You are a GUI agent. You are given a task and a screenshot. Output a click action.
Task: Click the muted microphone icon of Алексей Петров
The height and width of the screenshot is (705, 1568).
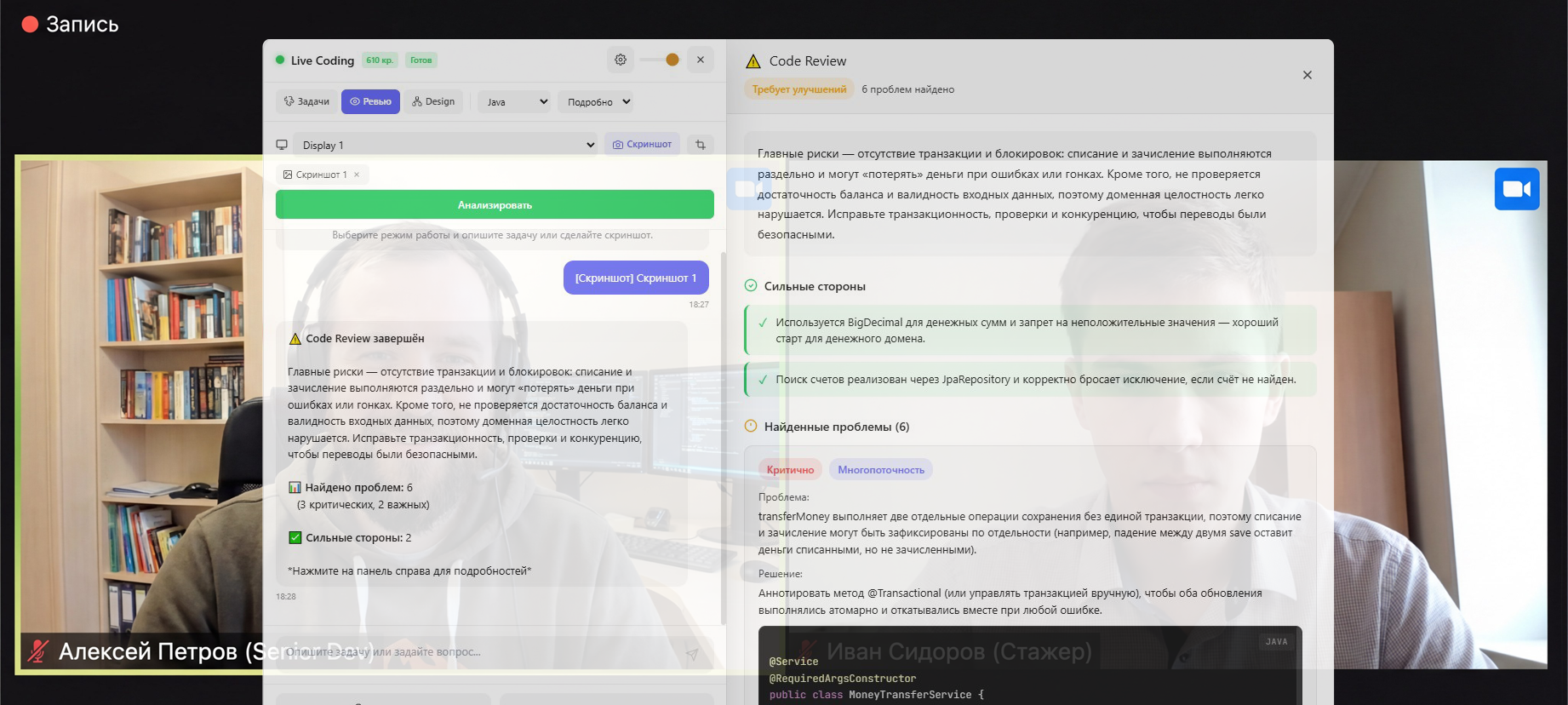click(x=37, y=651)
